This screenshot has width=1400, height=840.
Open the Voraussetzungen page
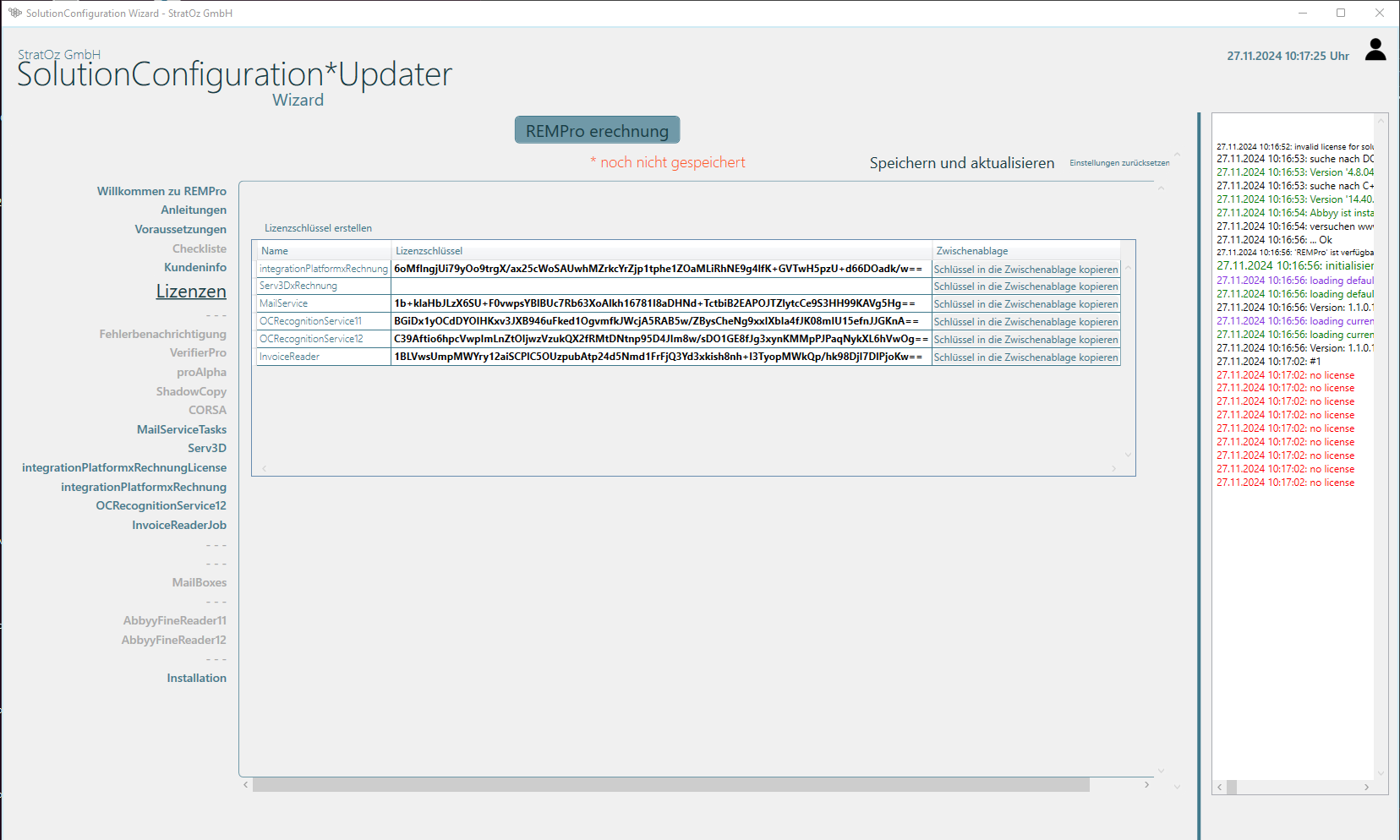point(180,229)
